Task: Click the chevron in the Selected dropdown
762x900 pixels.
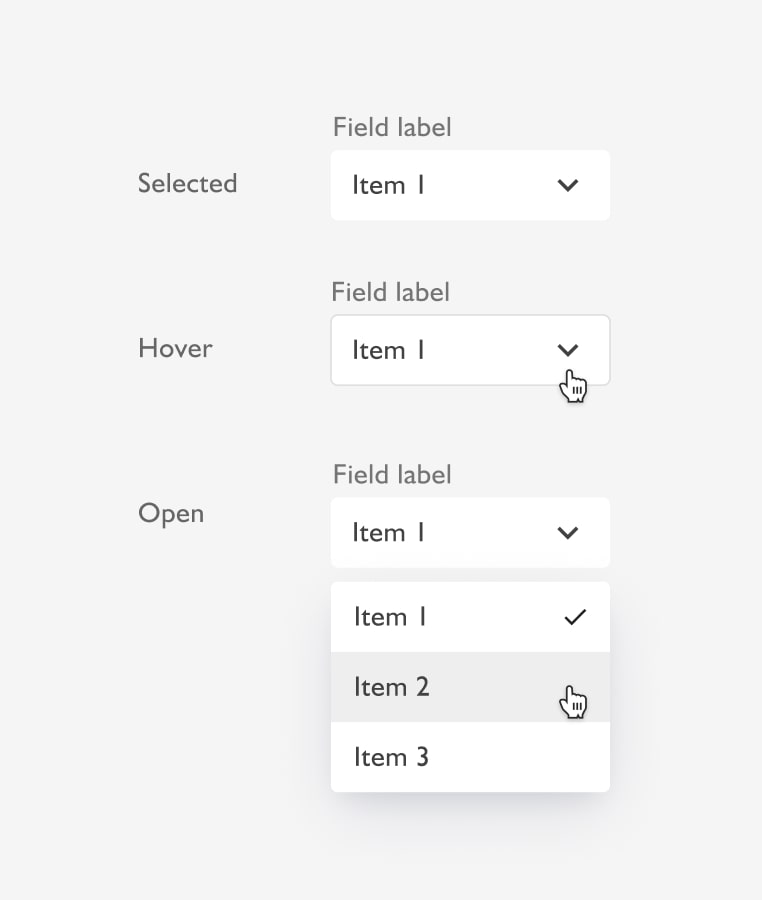Action: pyautogui.click(x=567, y=185)
